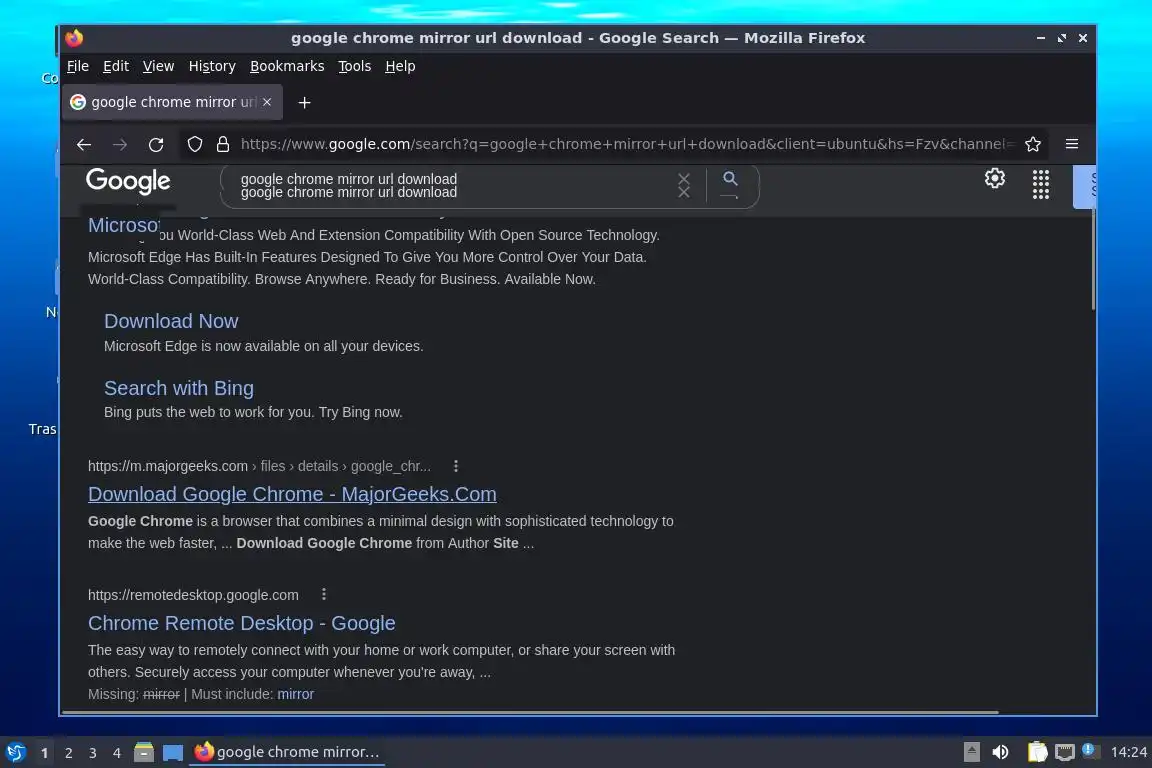Screen dimensions: 1152x768
Task: Click the 14:24 taskbar clock
Action: coord(1128,752)
